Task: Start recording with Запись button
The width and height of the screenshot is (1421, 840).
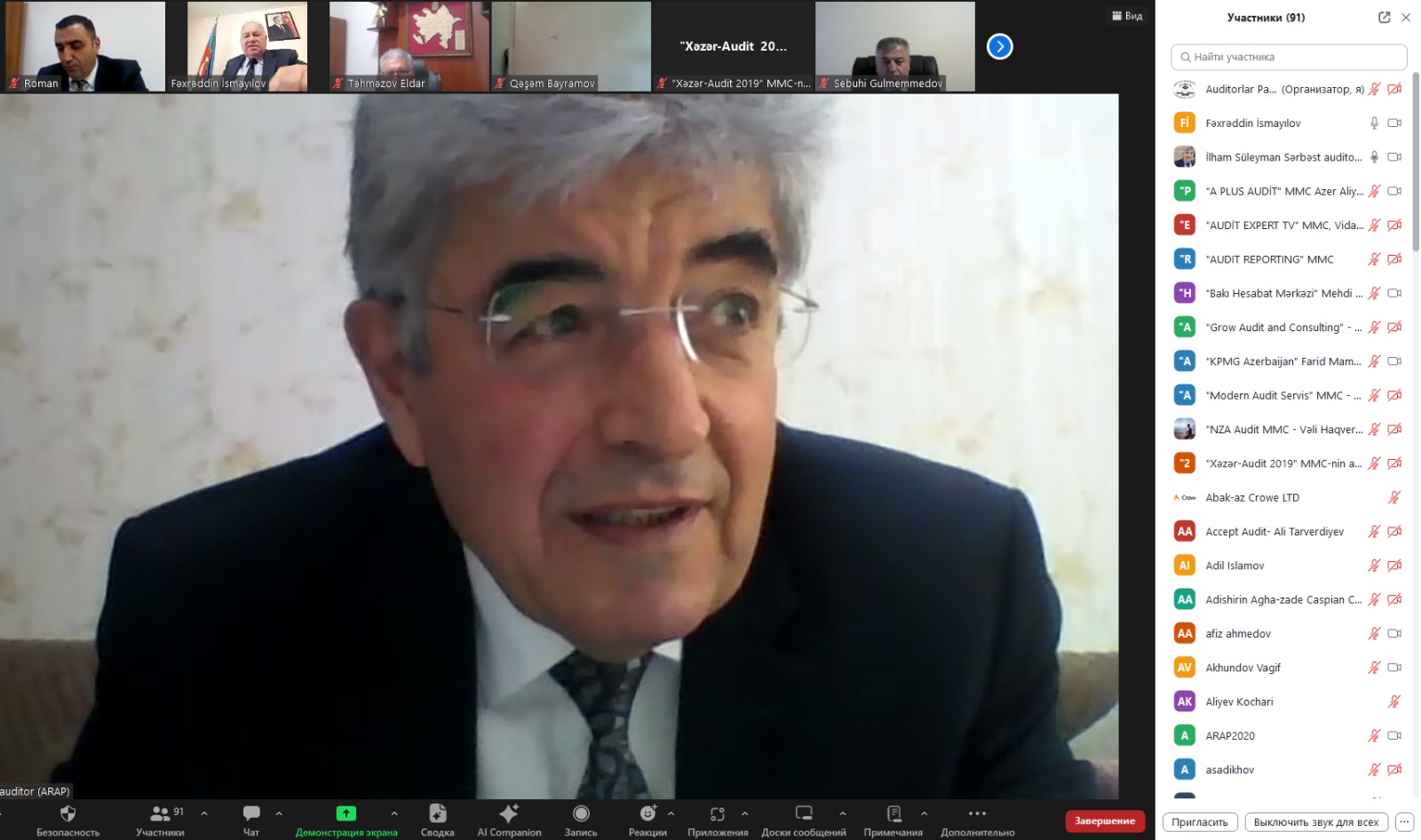Action: coord(581,814)
